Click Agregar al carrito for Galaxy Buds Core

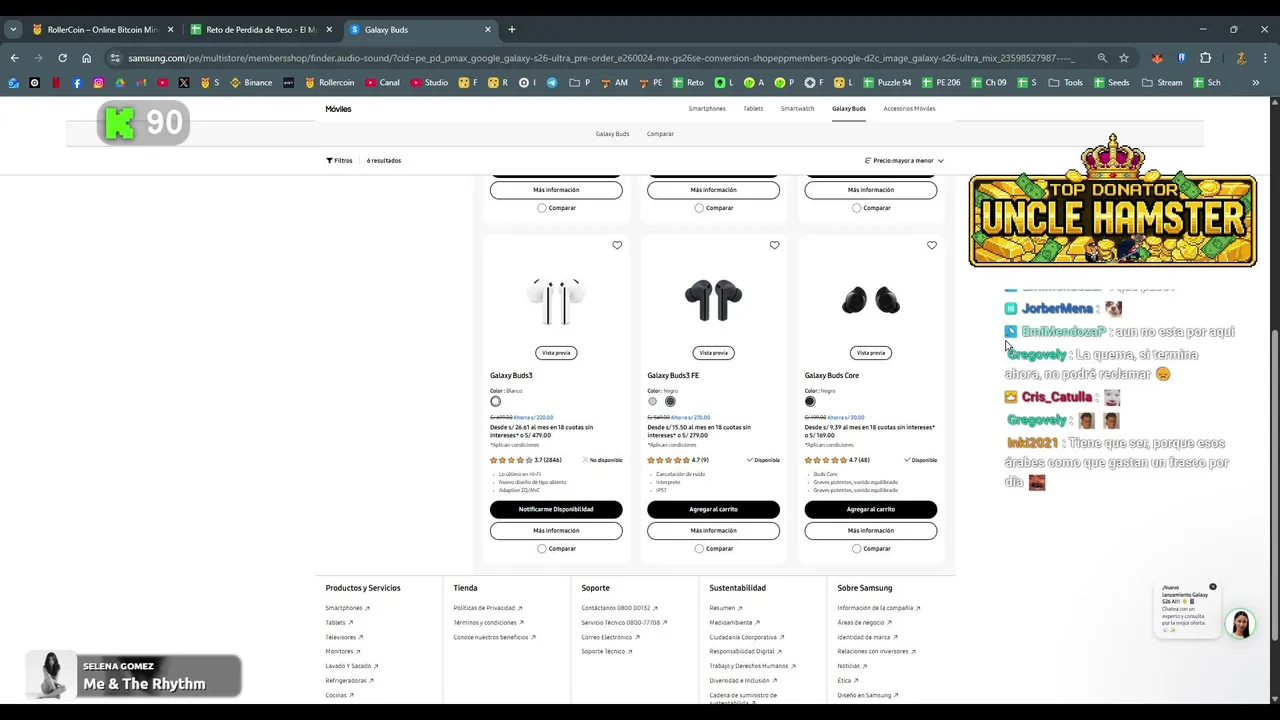click(x=870, y=509)
